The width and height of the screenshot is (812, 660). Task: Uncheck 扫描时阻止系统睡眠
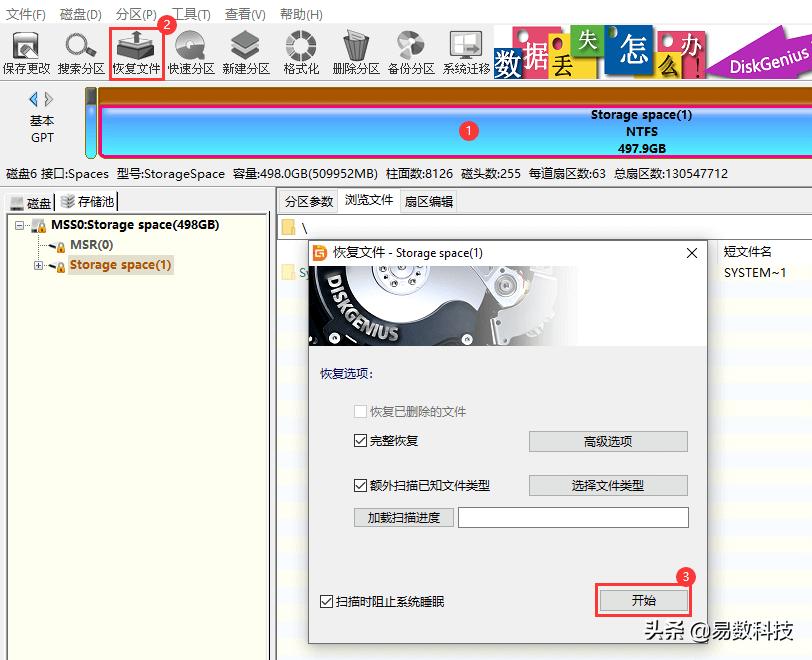pyautogui.click(x=327, y=600)
